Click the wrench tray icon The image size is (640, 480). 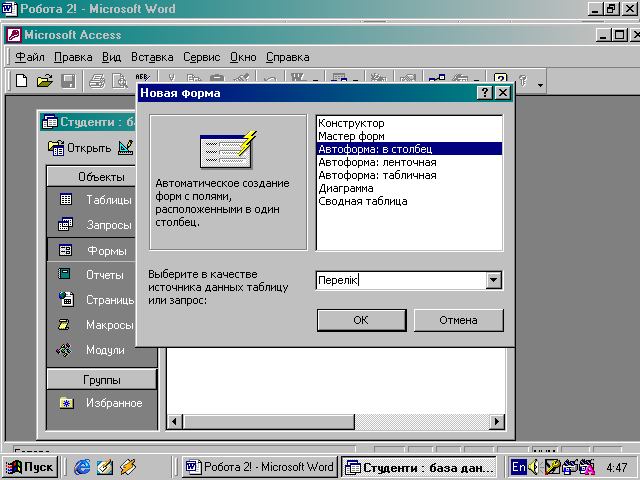point(552,467)
